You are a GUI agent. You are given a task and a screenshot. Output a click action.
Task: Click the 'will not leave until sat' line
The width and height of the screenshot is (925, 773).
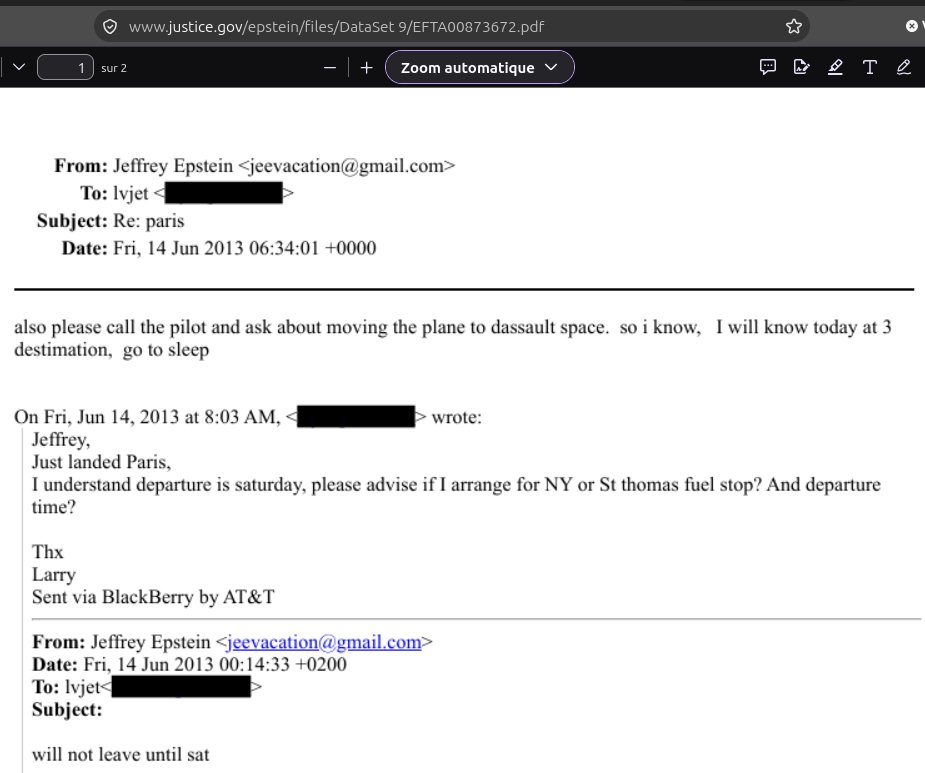(x=120, y=754)
